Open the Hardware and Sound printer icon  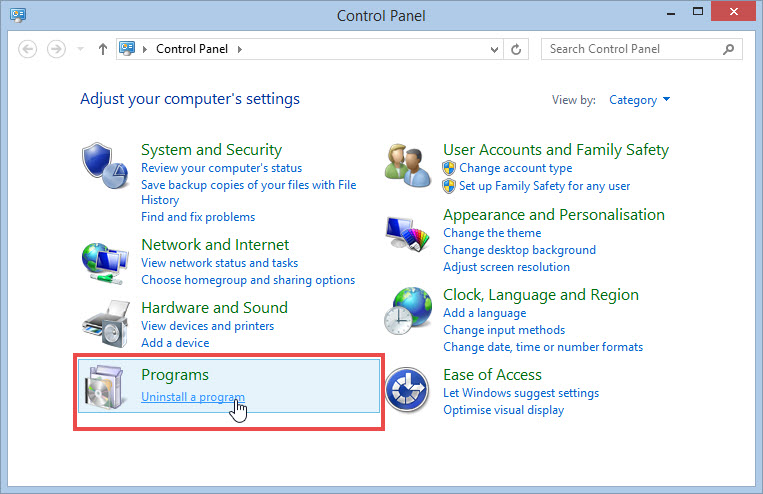[x=106, y=324]
